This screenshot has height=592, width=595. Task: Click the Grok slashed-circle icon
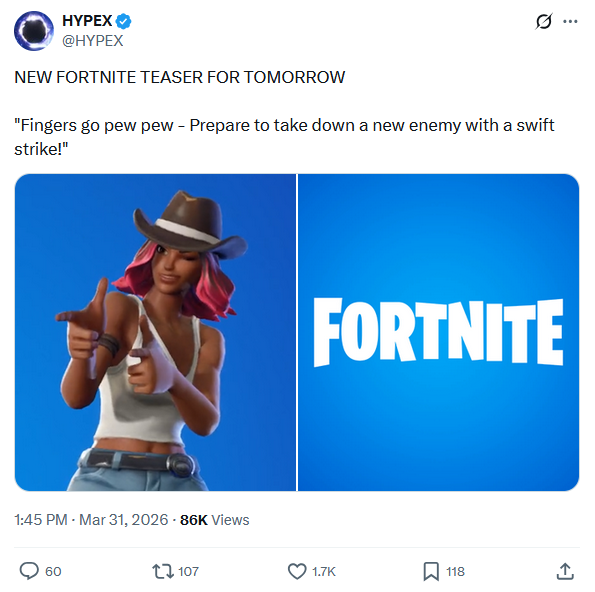(544, 21)
